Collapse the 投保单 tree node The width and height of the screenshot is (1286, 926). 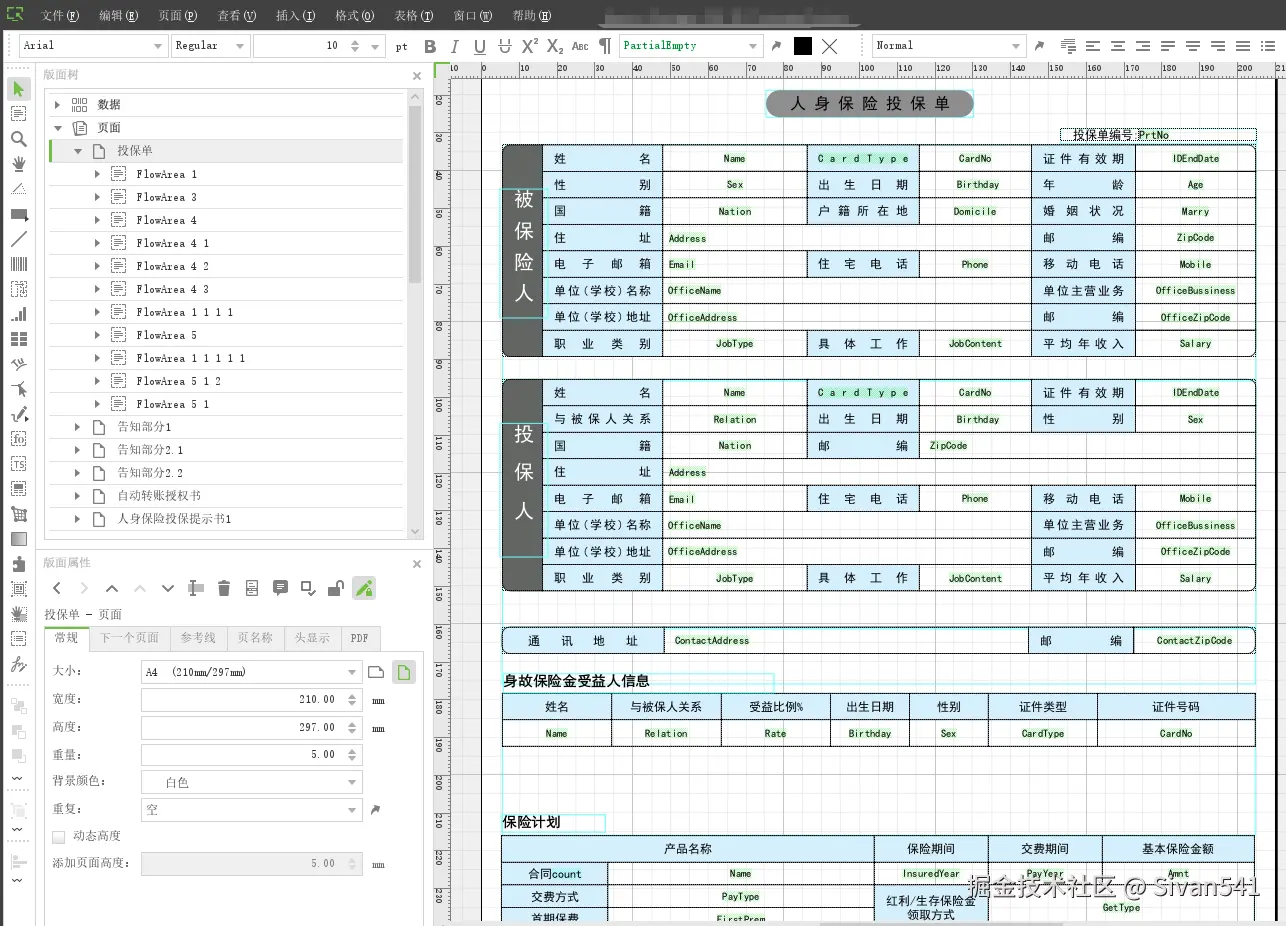pos(77,152)
